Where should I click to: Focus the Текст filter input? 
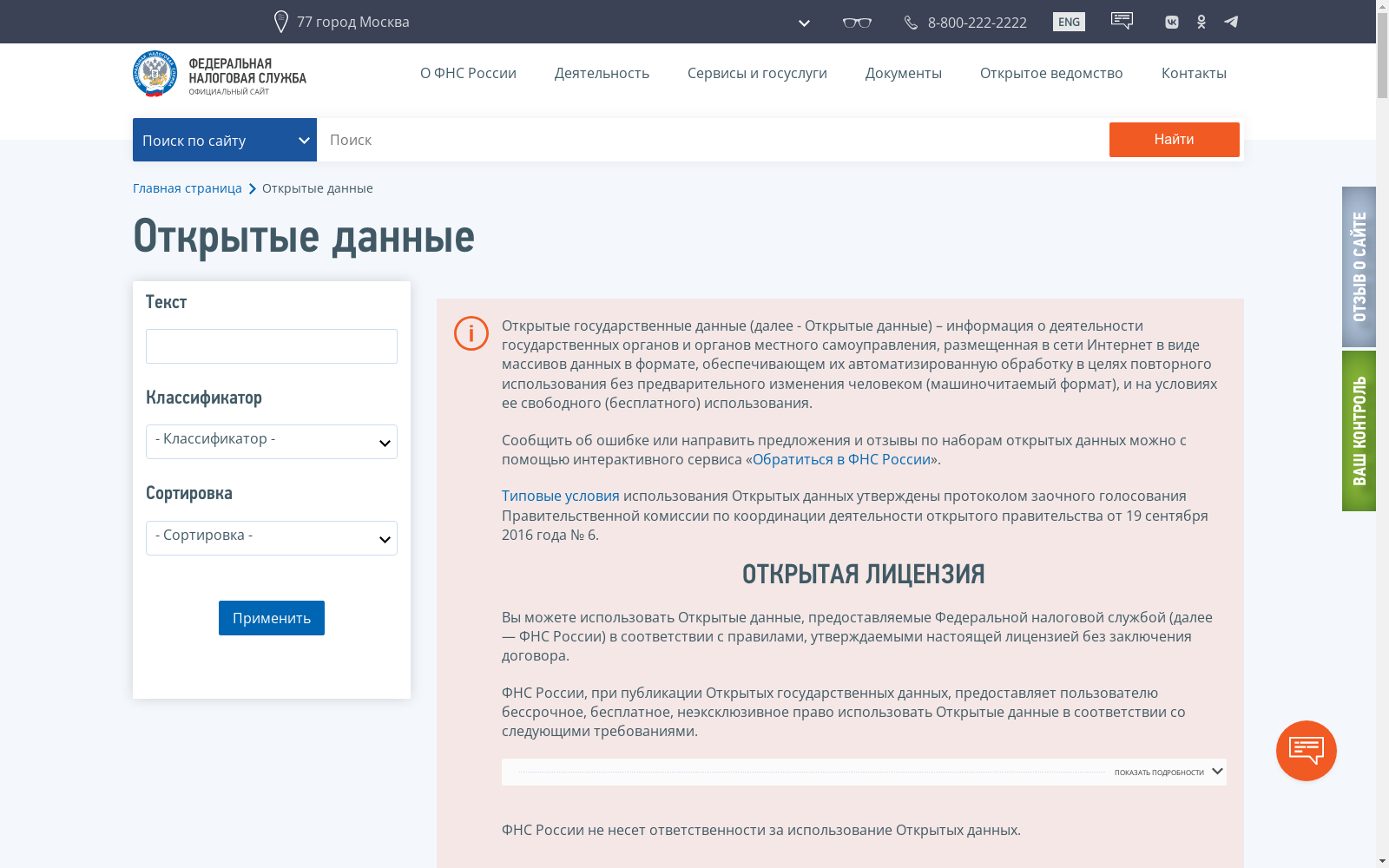272,346
